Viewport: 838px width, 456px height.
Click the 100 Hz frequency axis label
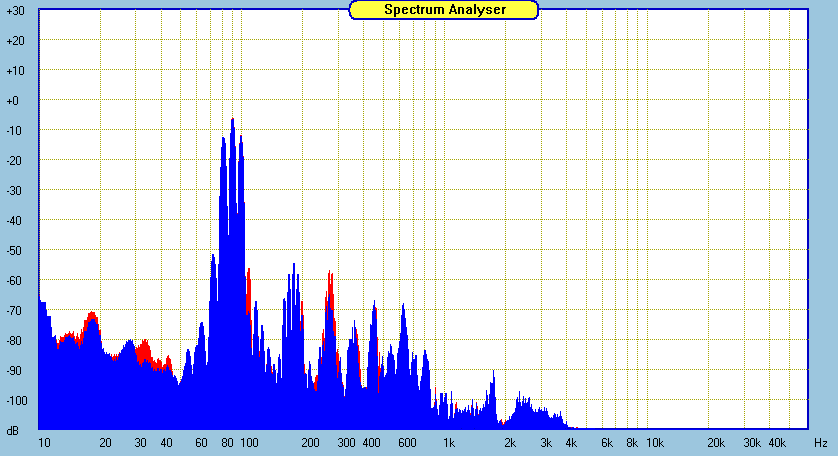tap(249, 442)
